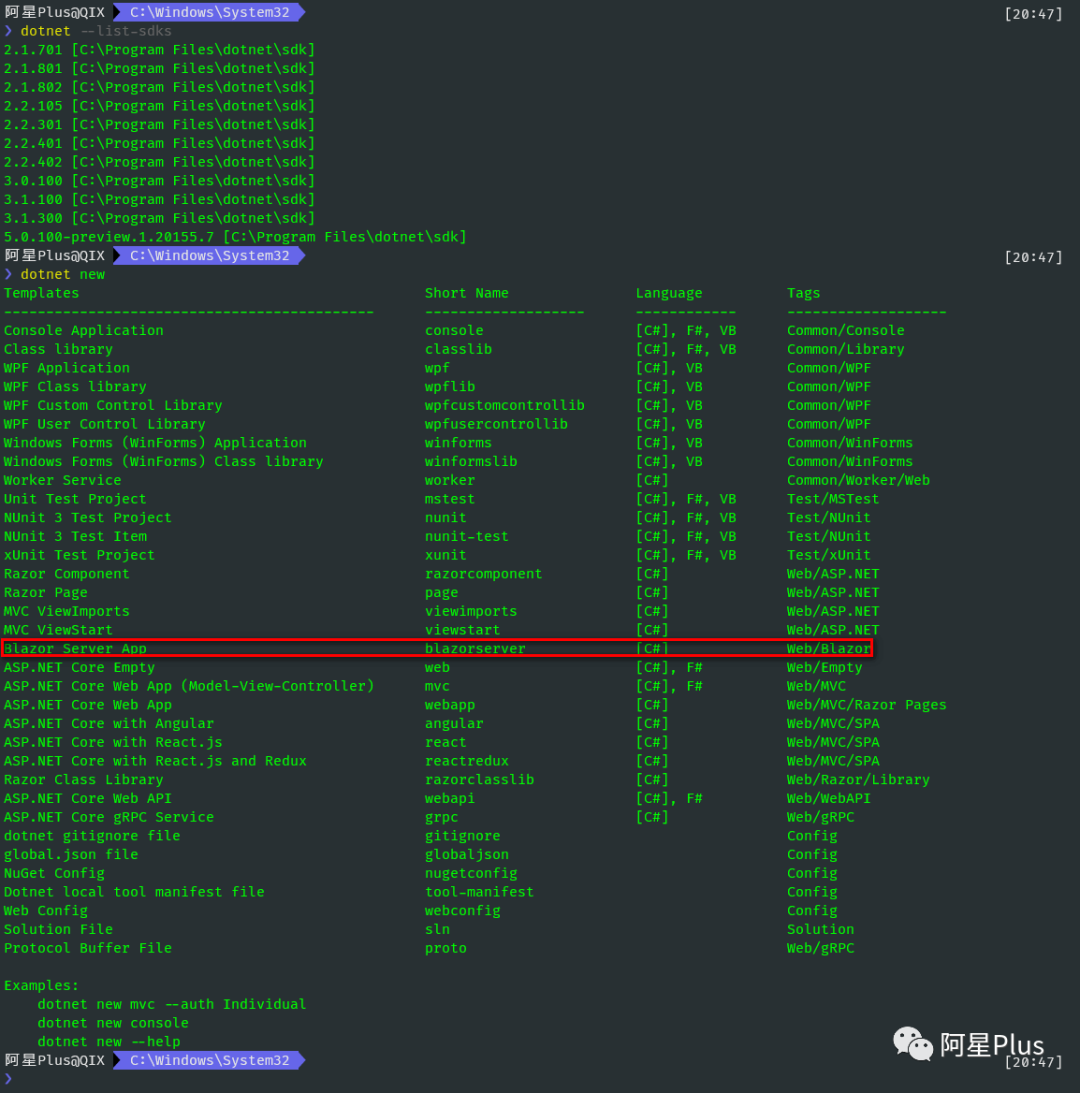
Task: Click 'Console Application' template name
Action: (84, 330)
